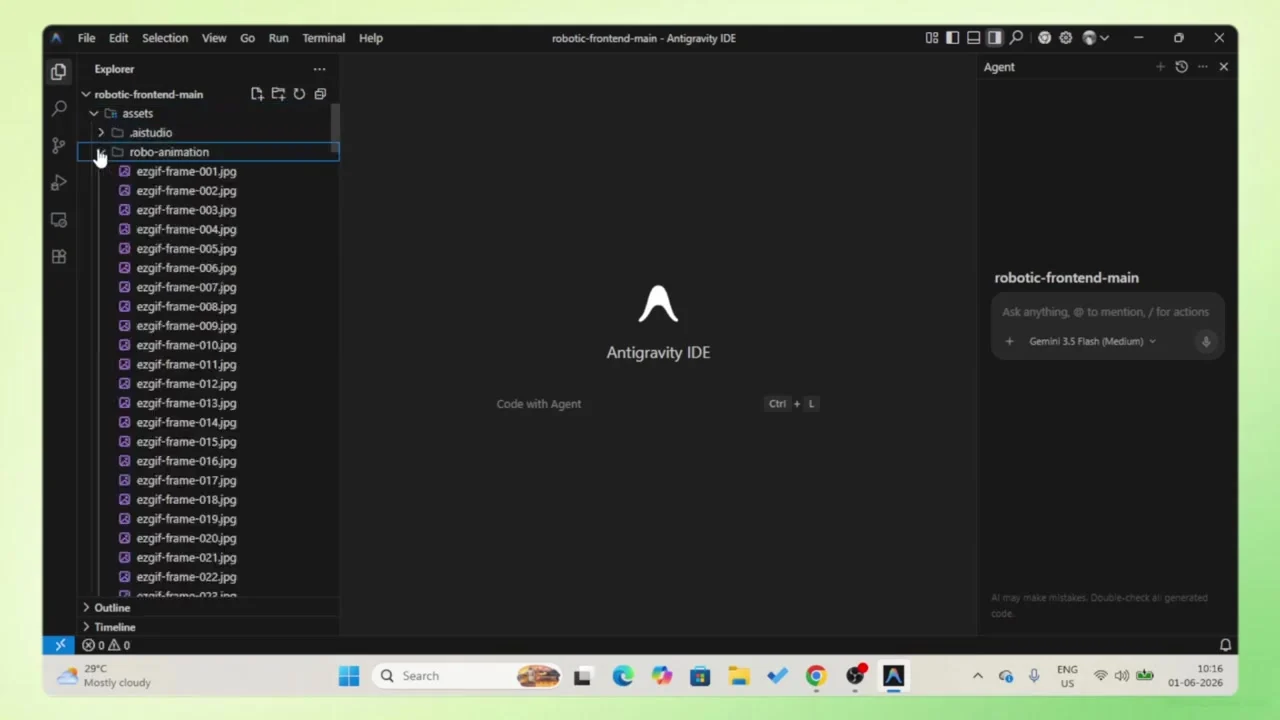The image size is (1280, 720).
Task: Open the File menu
Action: [87, 38]
